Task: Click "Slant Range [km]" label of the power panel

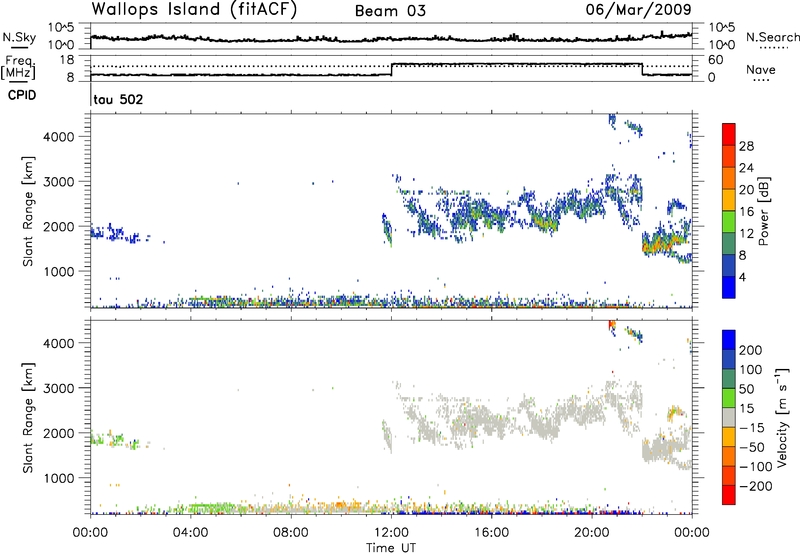Action: 29,211
